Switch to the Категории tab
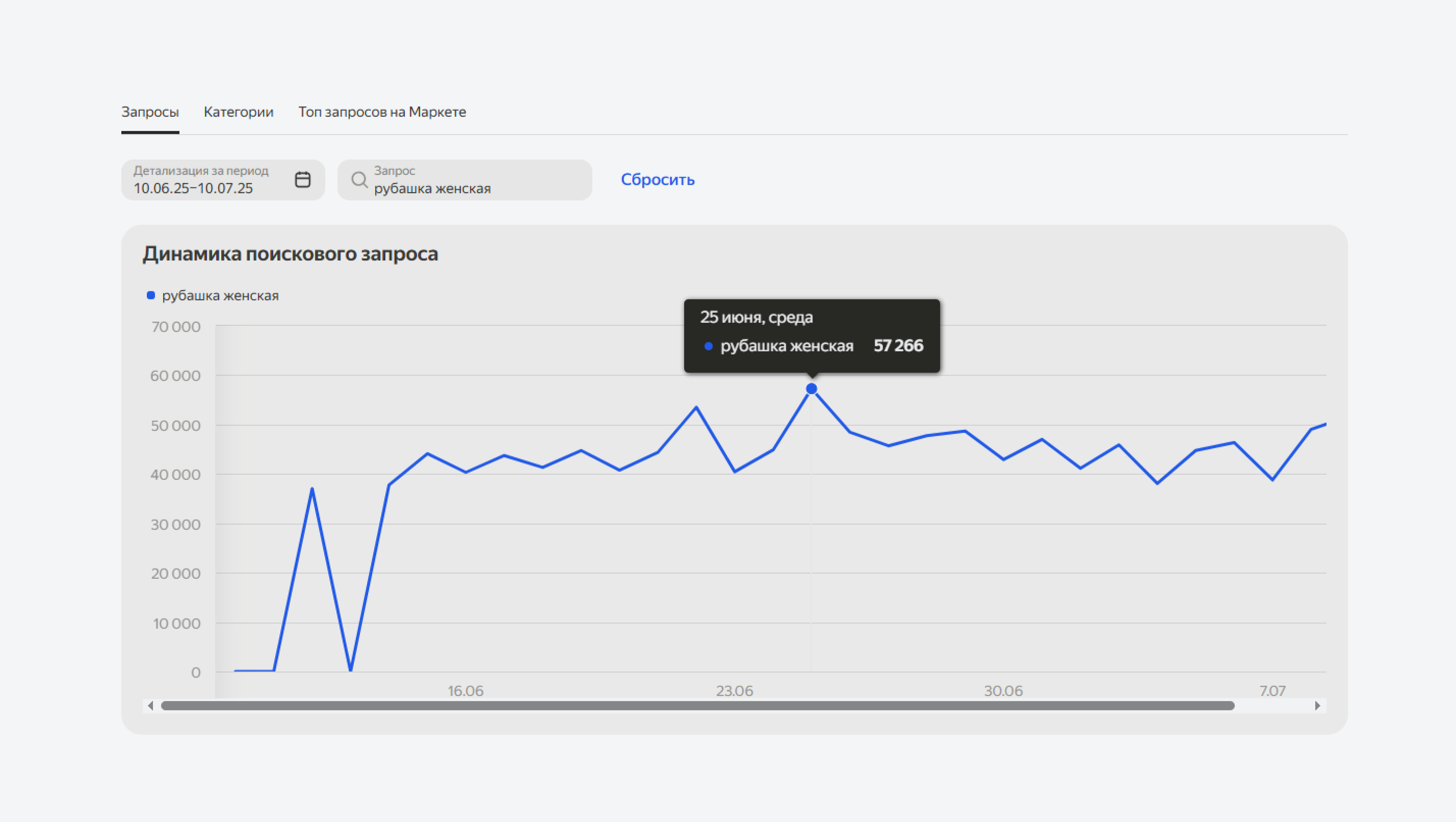 [239, 112]
